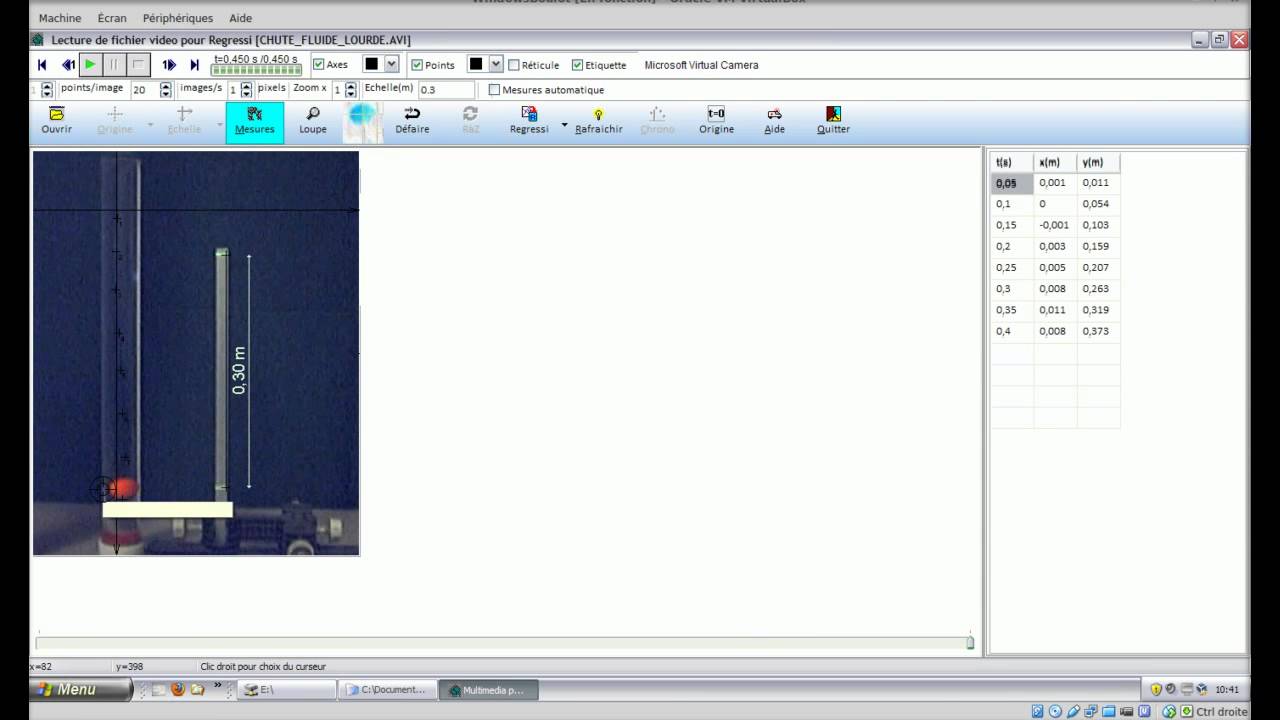Step back one video frame

click(x=68, y=65)
